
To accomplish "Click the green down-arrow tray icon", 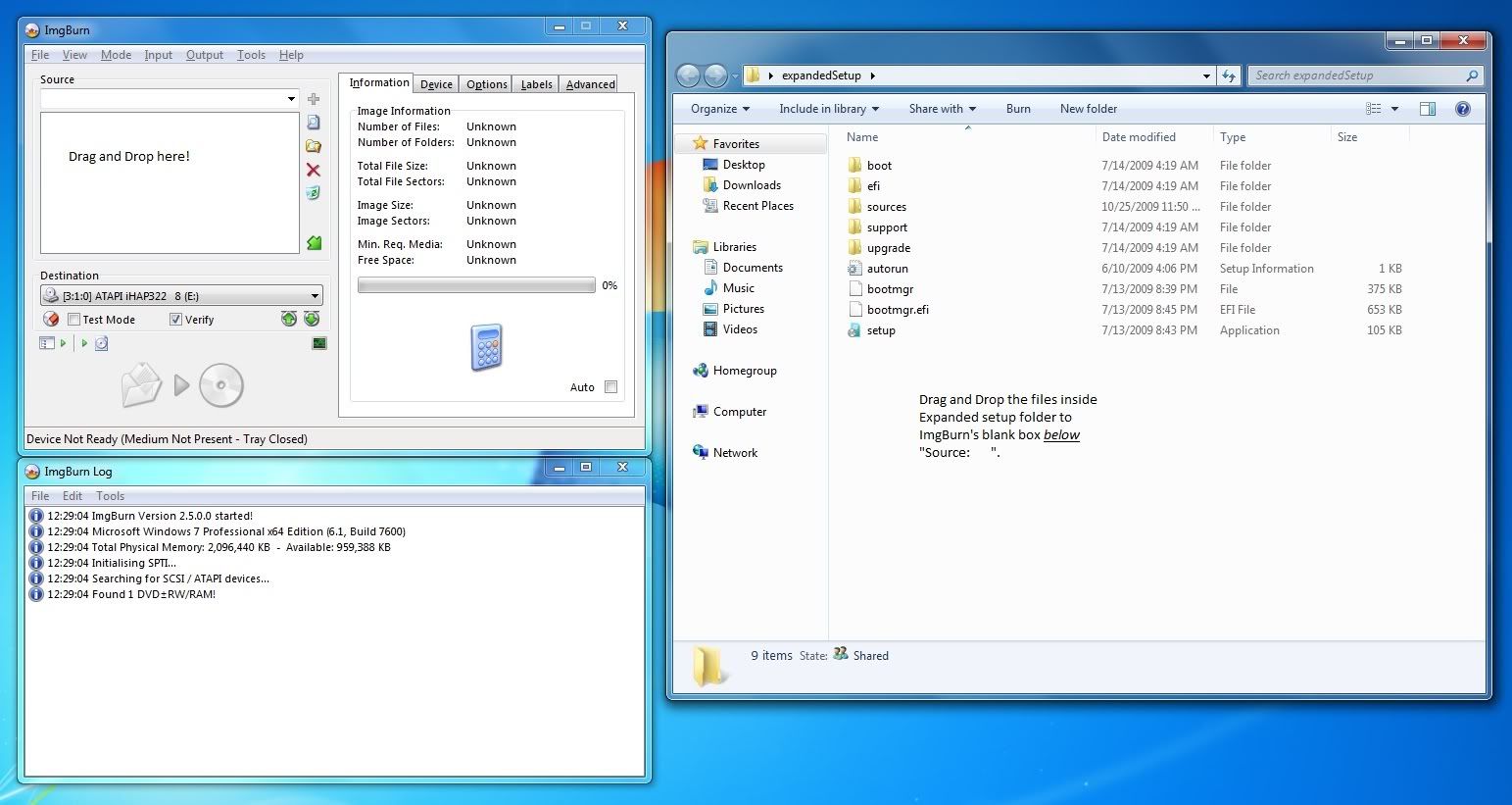I will (312, 319).
